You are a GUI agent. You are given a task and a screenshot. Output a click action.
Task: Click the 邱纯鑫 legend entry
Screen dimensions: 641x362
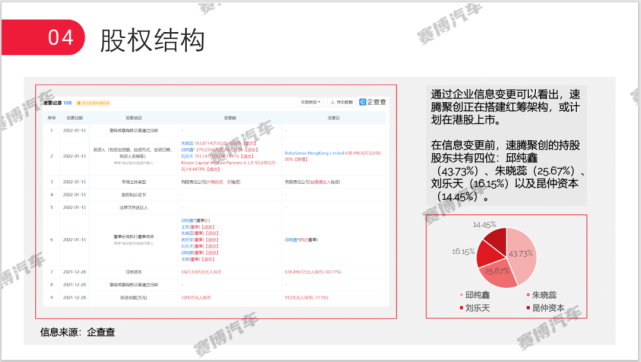point(474,295)
